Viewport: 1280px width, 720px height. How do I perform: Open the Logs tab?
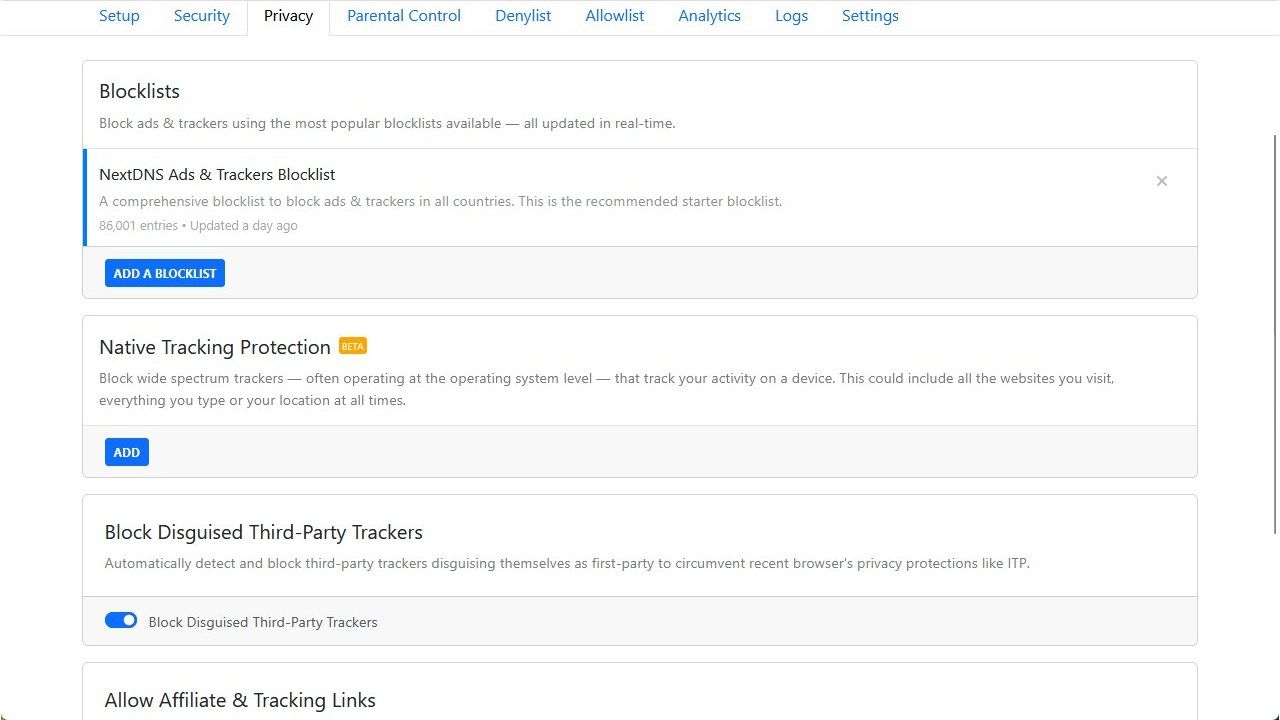coord(791,16)
